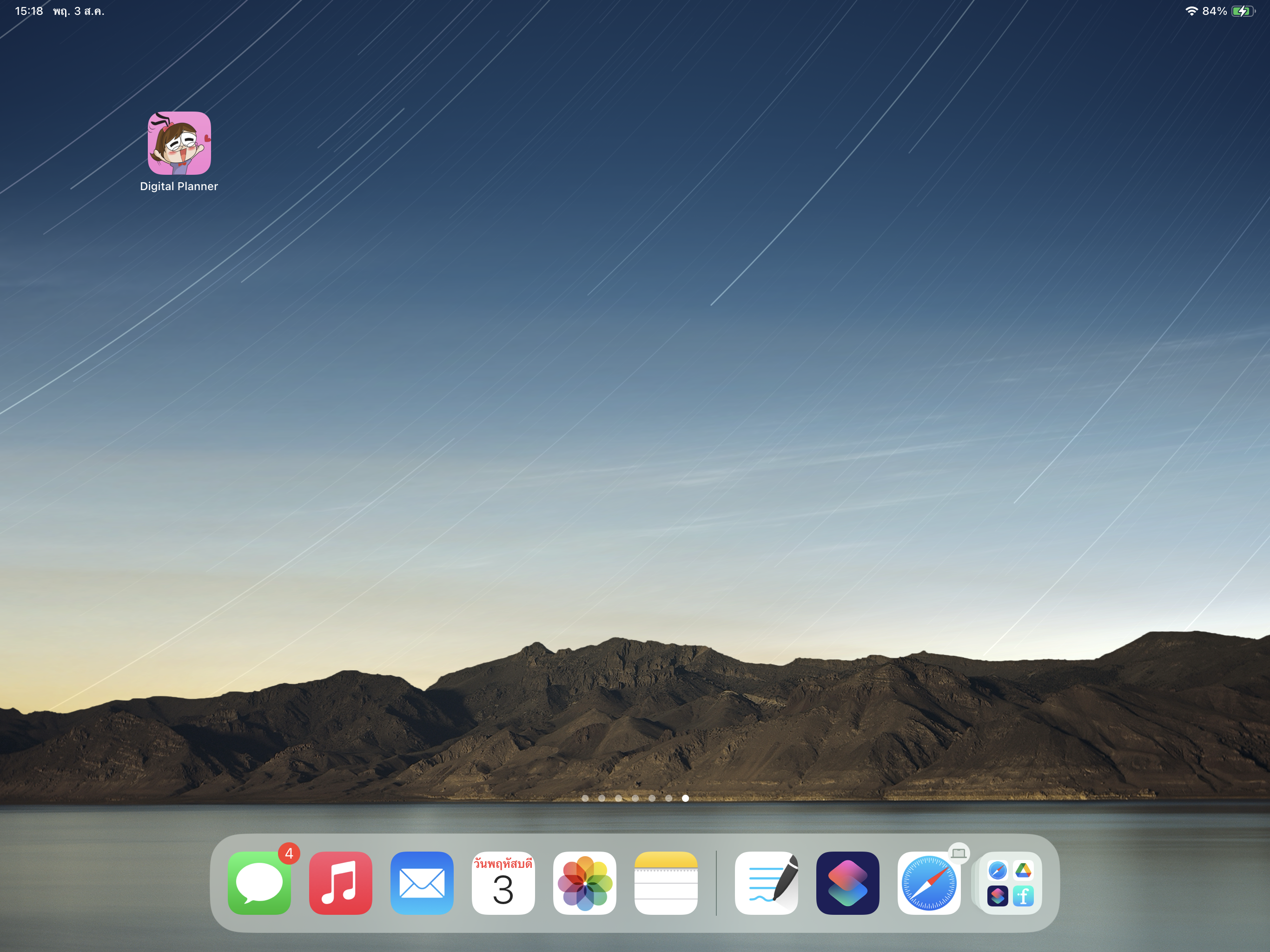
Task: Open the Mail app
Action: pos(422,883)
